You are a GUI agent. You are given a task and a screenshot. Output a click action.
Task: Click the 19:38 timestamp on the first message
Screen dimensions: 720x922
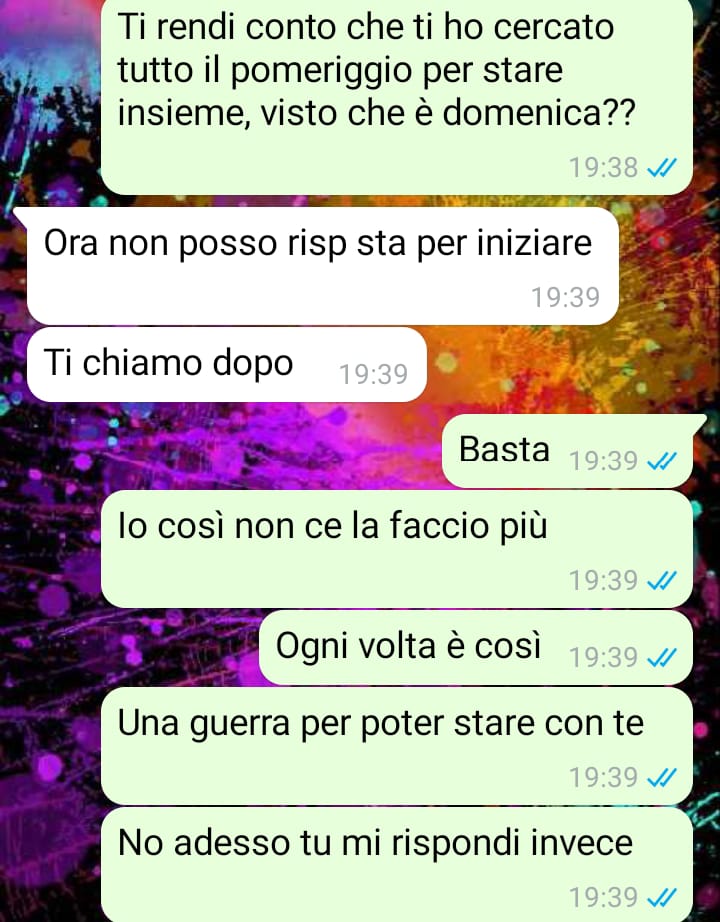point(603,168)
